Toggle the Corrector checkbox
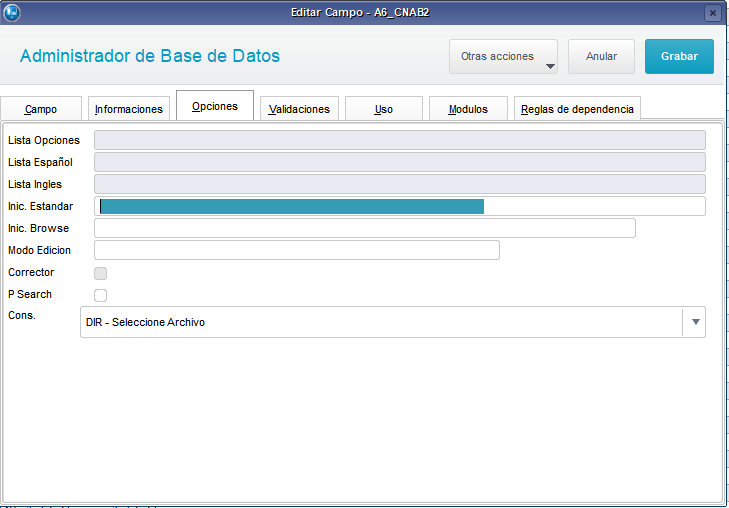The height and width of the screenshot is (508, 729). (x=100, y=273)
